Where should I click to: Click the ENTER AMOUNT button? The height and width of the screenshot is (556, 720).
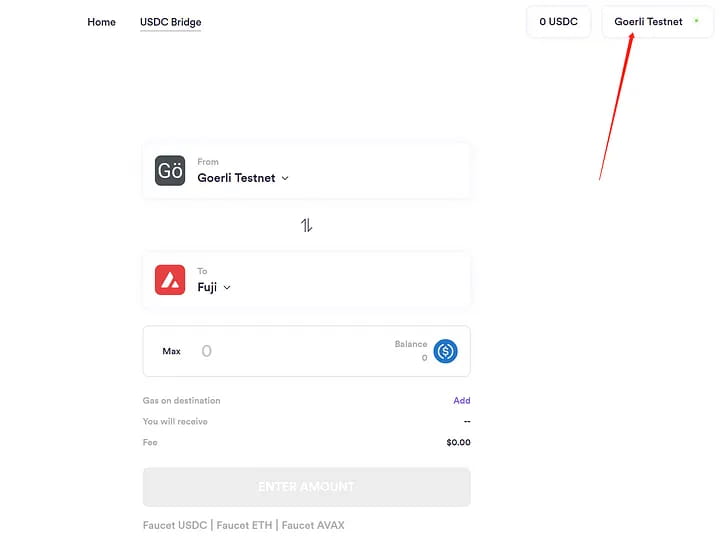pyautogui.click(x=306, y=487)
